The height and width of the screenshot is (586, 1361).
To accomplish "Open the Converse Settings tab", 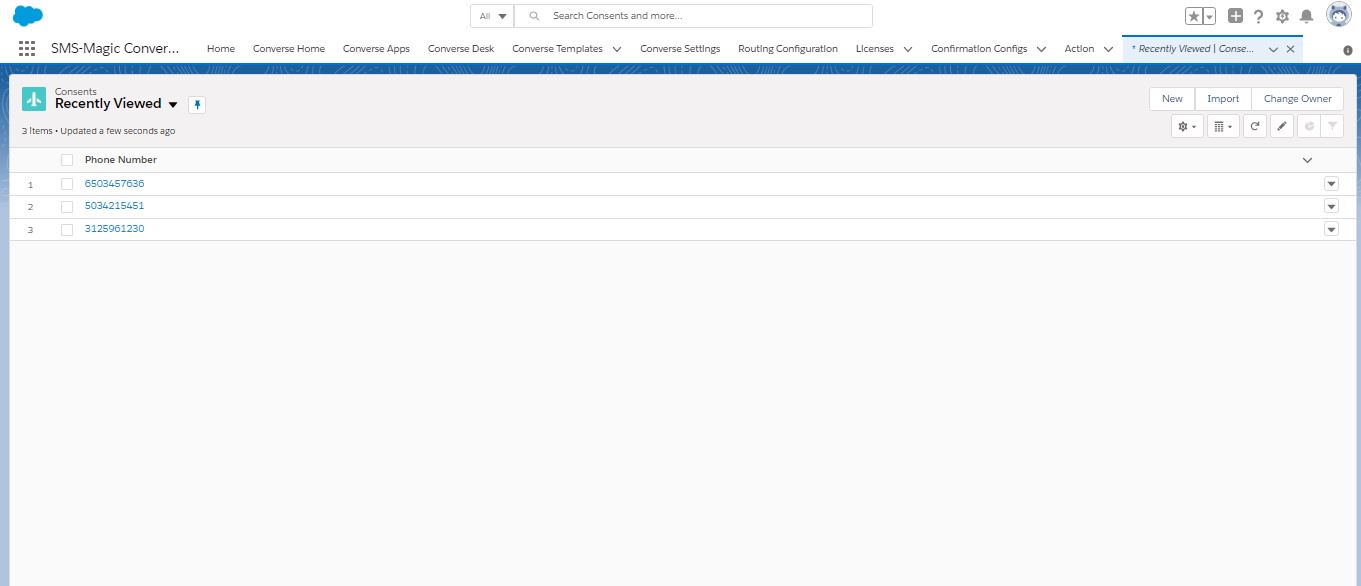I will click(680, 49).
